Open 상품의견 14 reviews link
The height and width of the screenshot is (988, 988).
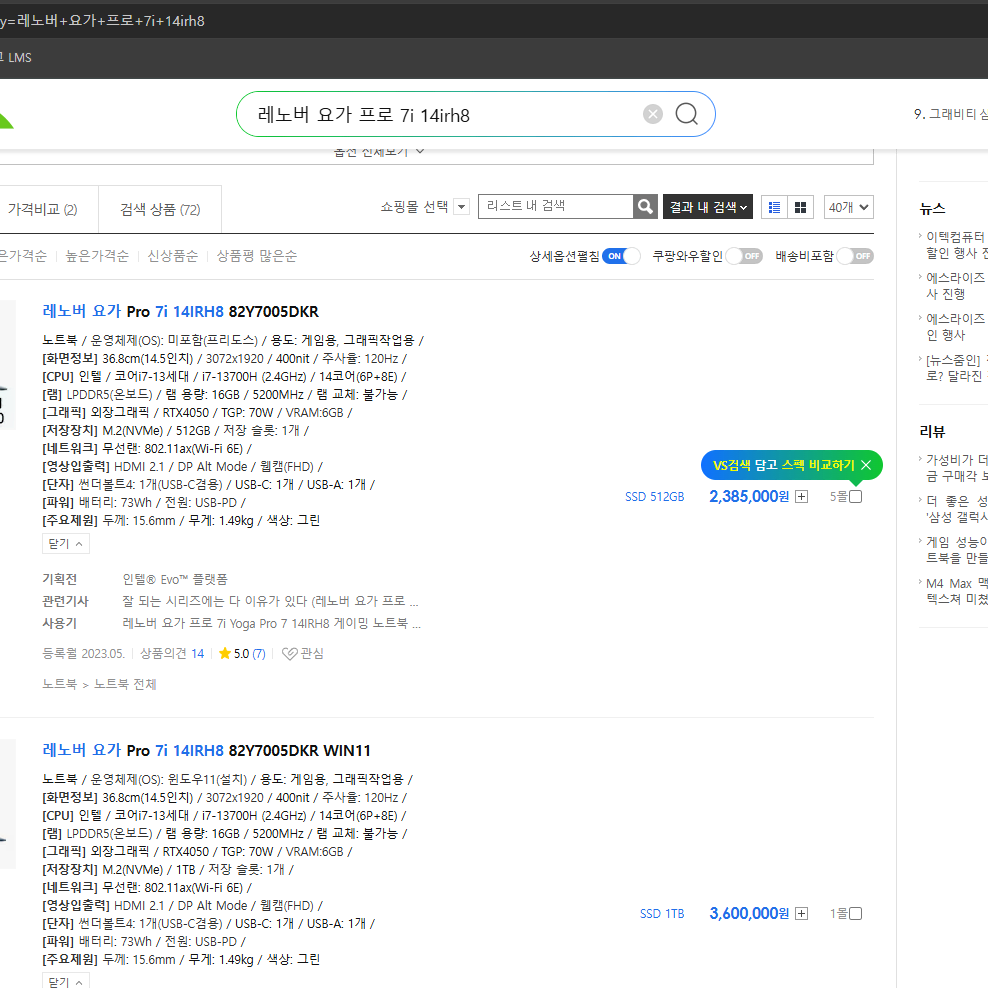tap(172, 653)
